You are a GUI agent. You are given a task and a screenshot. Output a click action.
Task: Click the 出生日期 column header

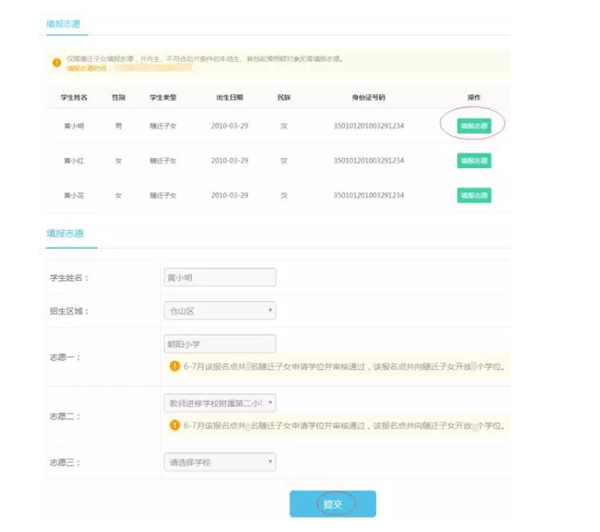(230, 98)
